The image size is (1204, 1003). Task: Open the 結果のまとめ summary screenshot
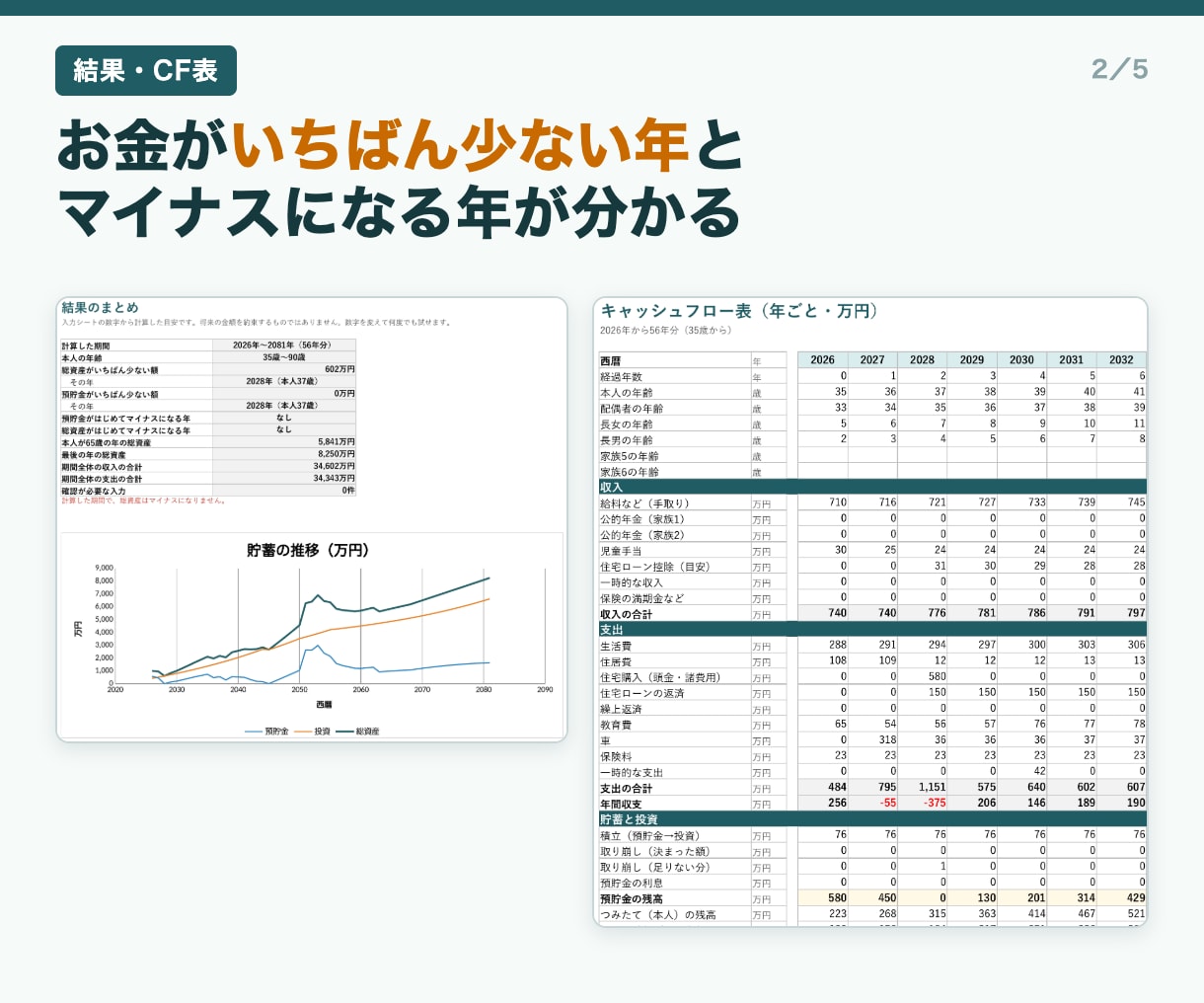coord(312,519)
